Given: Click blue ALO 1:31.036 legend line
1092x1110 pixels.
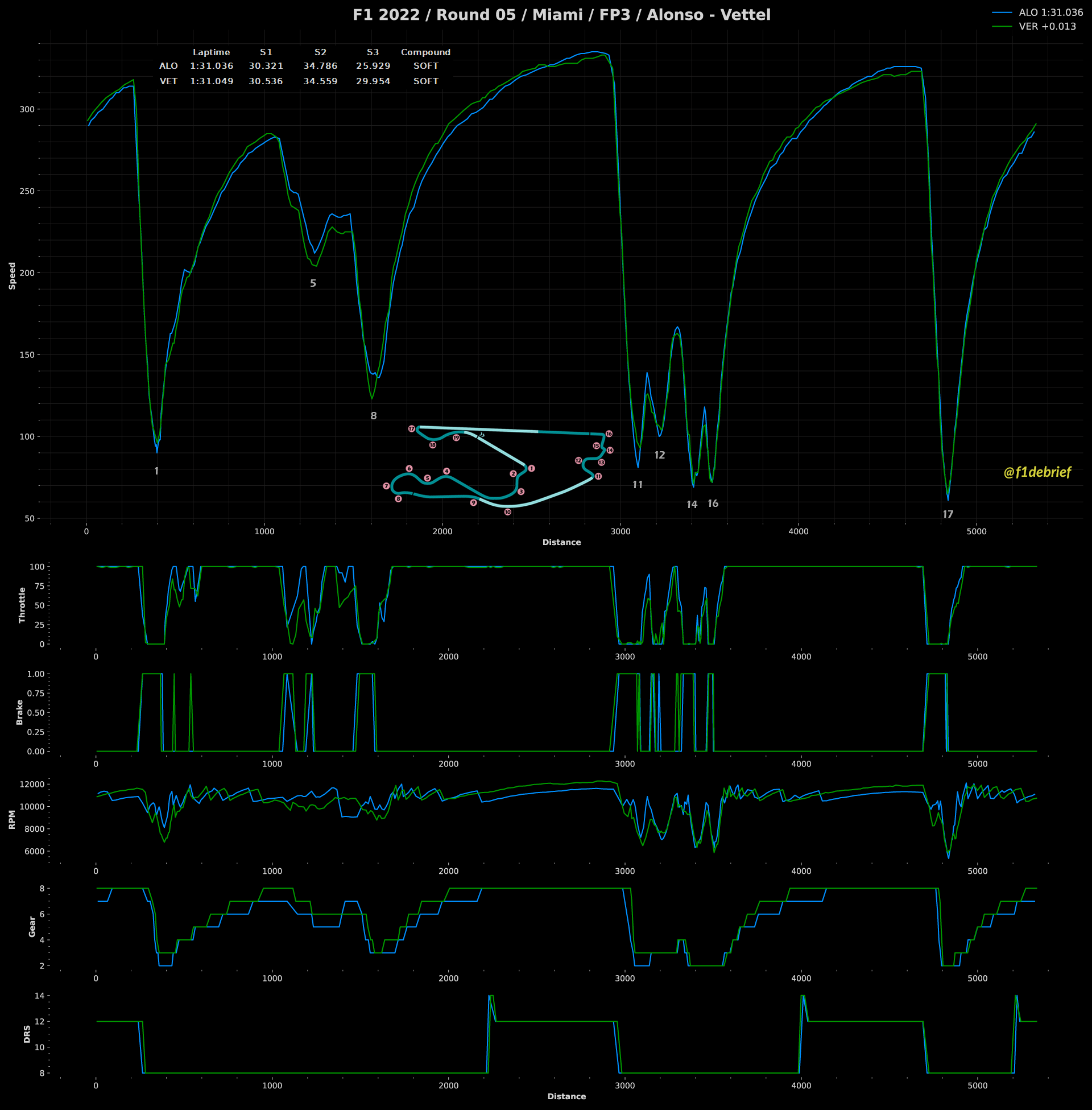Looking at the screenshot, I should (1002, 12).
